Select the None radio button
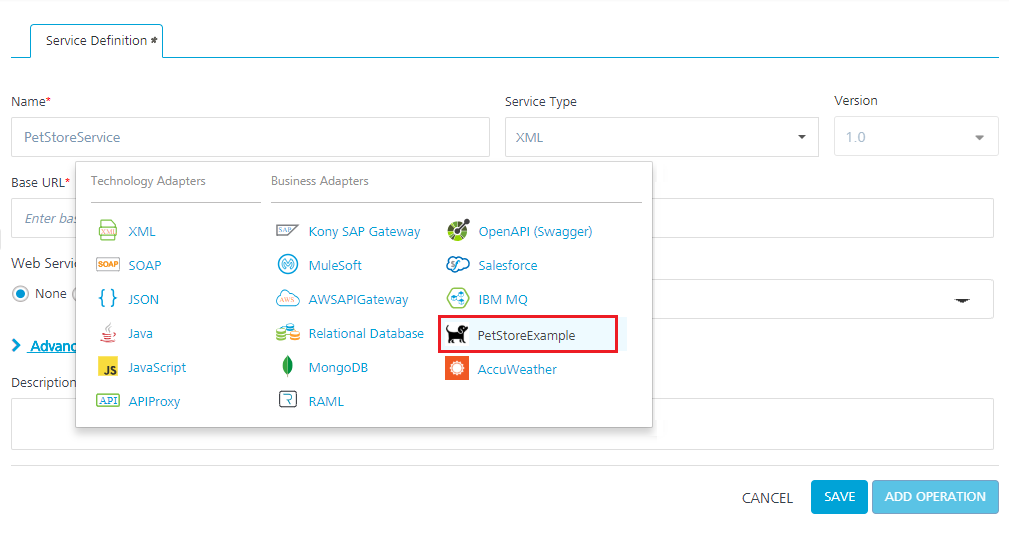The height and width of the screenshot is (535, 1009). (x=20, y=294)
